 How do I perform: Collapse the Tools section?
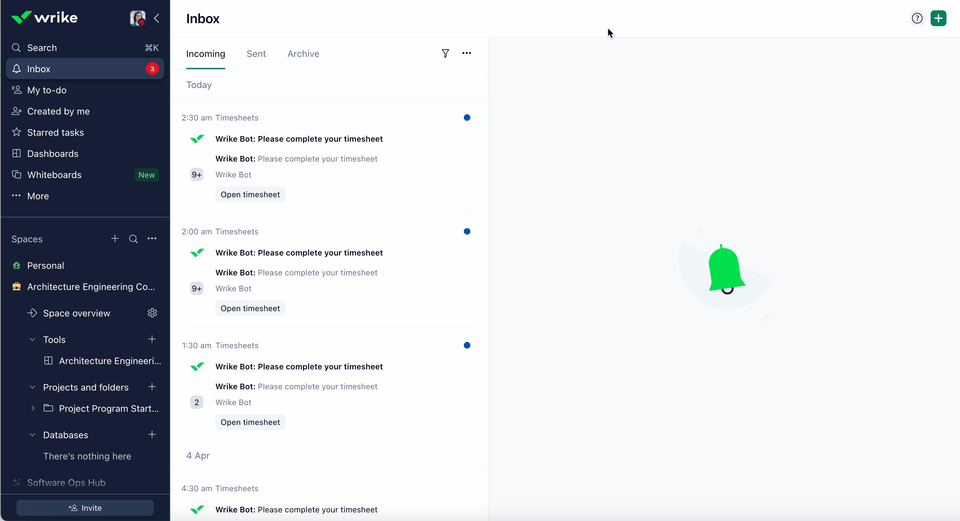click(32, 340)
